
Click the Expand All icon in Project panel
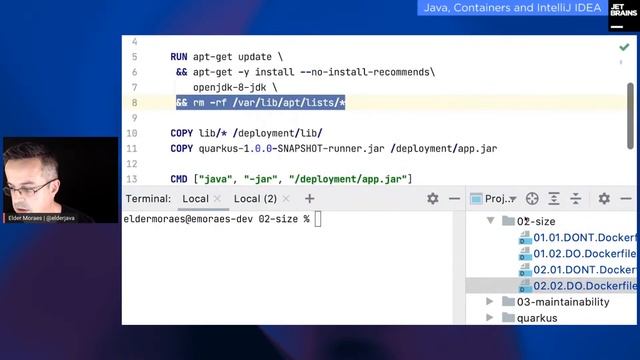pyautogui.click(x=553, y=199)
